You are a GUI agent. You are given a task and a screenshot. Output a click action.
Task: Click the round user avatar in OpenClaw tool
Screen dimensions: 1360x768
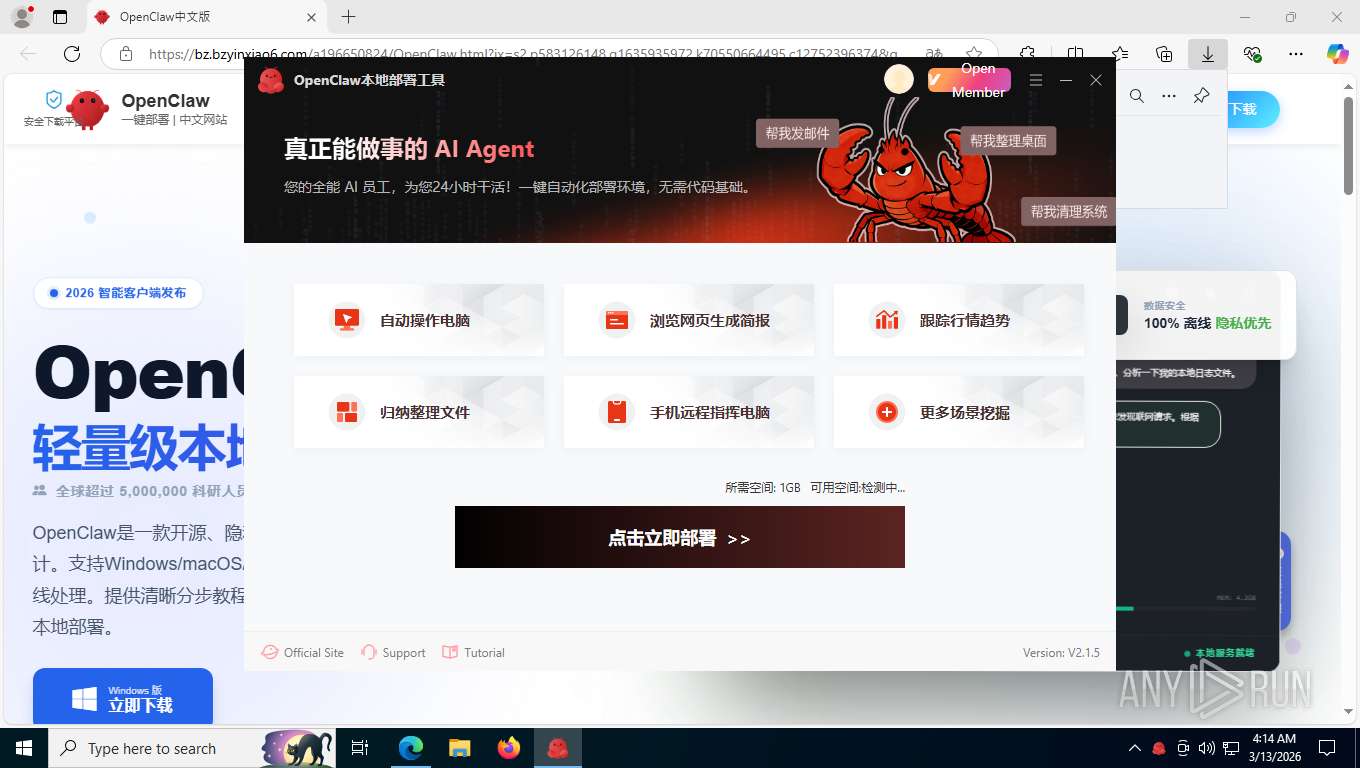click(x=899, y=79)
